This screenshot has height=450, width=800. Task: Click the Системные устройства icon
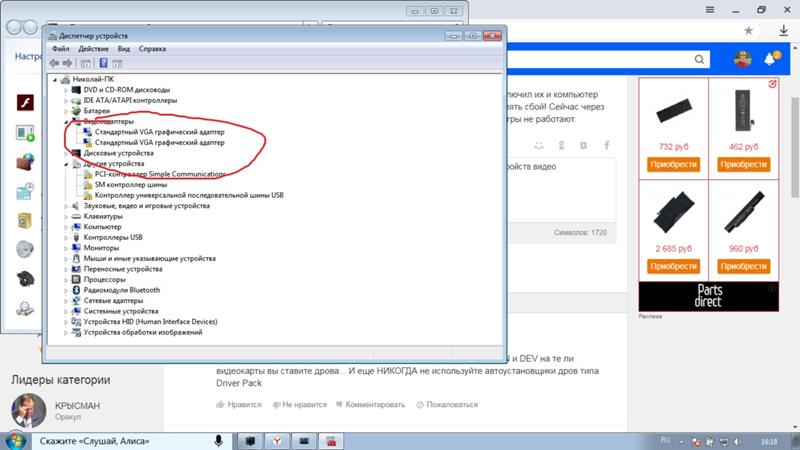tap(76, 311)
